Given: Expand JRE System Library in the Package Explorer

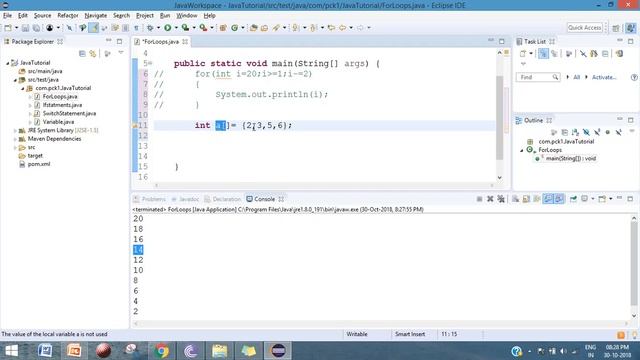Looking at the screenshot, I should [15, 131].
